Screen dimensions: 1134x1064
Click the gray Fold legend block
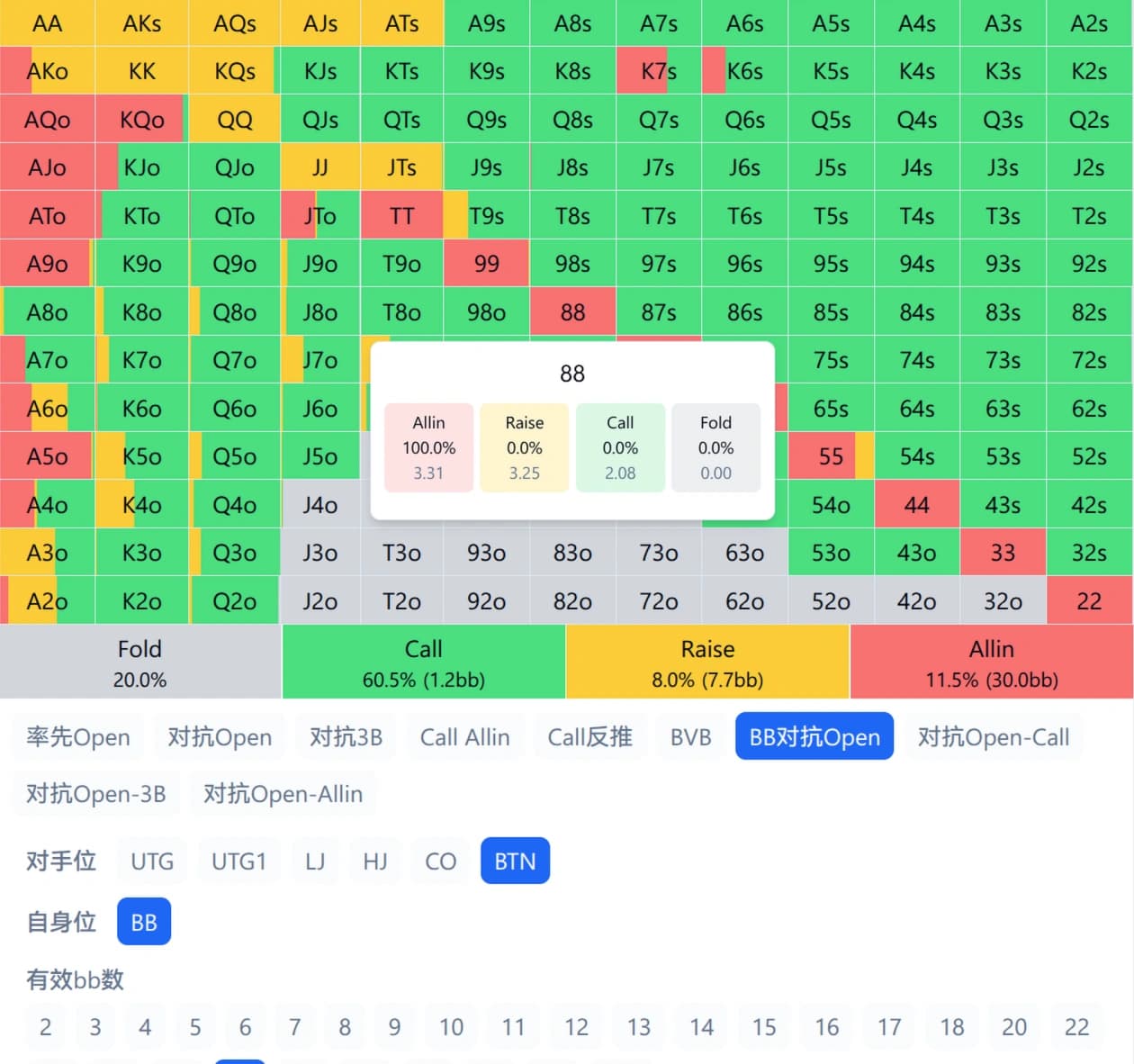(139, 662)
